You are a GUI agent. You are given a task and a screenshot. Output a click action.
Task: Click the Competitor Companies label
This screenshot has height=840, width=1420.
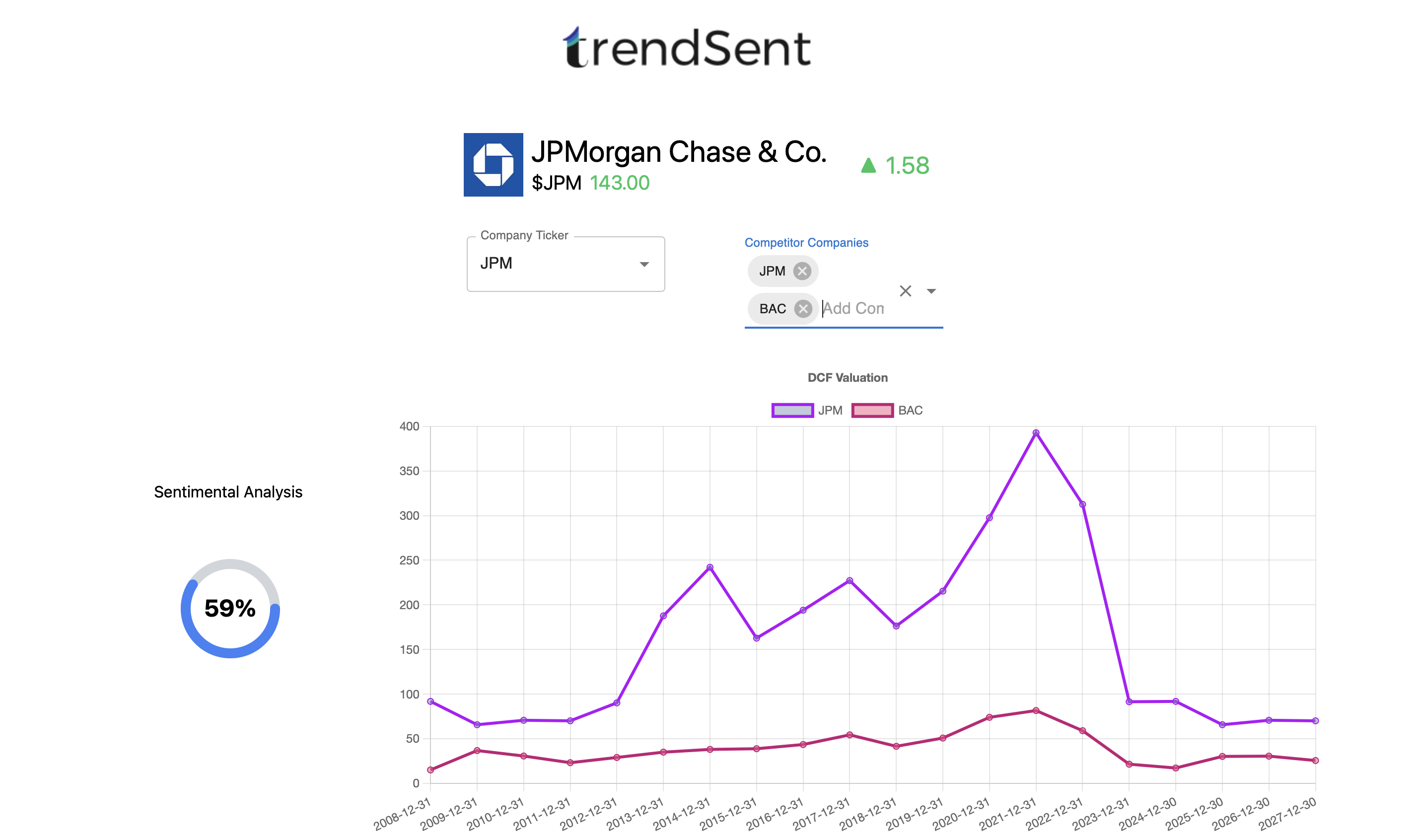click(806, 242)
